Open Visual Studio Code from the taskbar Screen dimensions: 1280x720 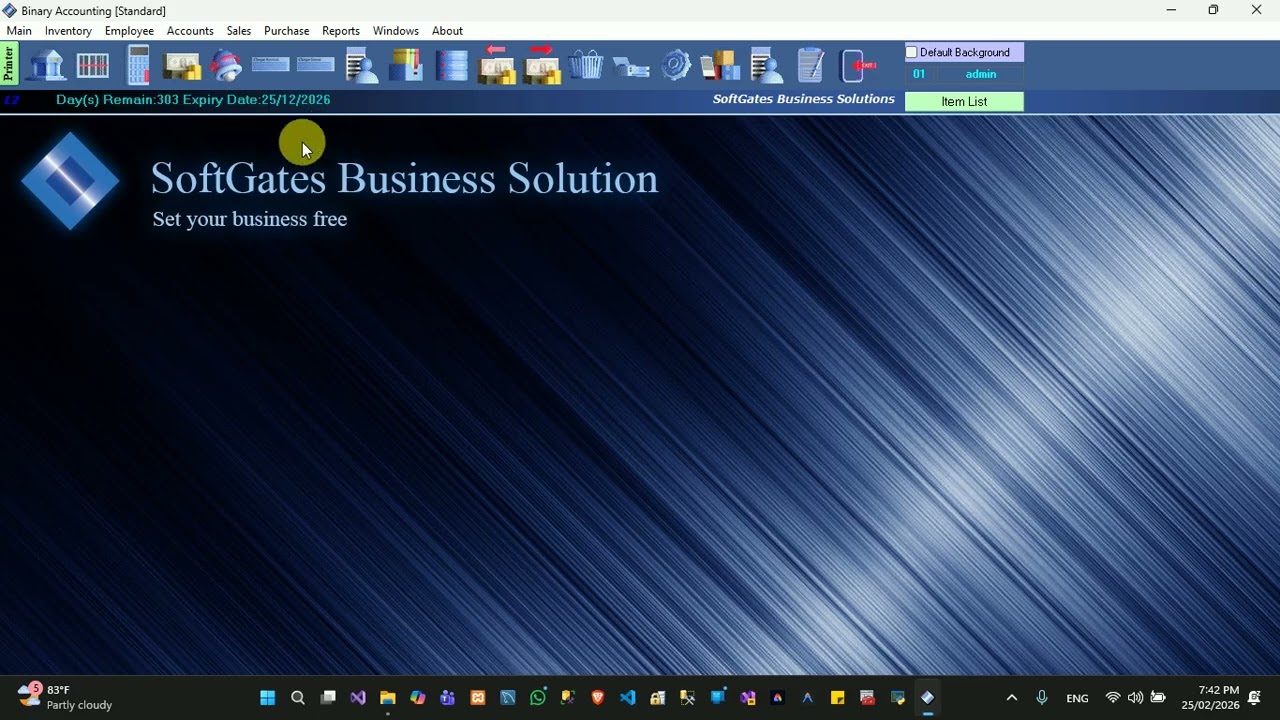tap(628, 698)
